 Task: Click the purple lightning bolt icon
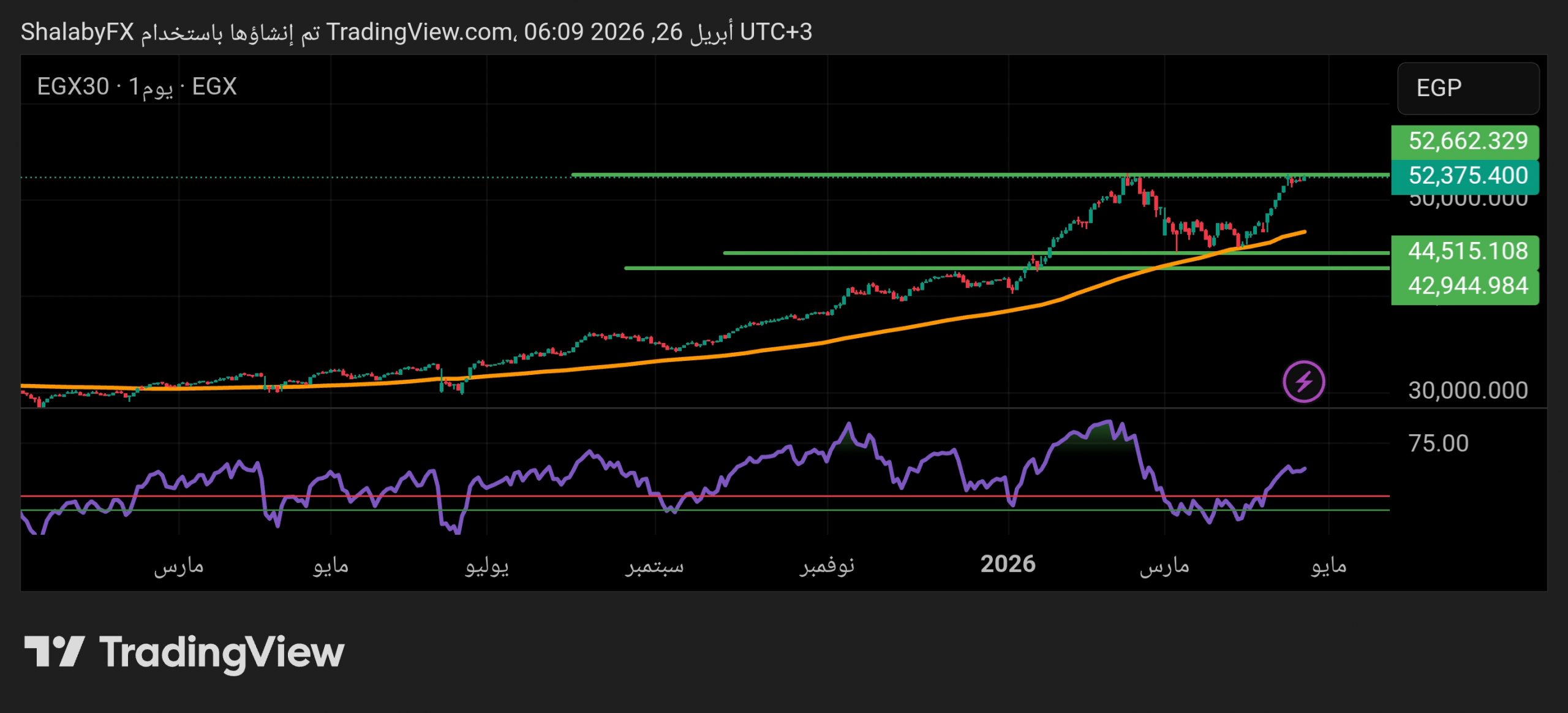coord(1303,381)
